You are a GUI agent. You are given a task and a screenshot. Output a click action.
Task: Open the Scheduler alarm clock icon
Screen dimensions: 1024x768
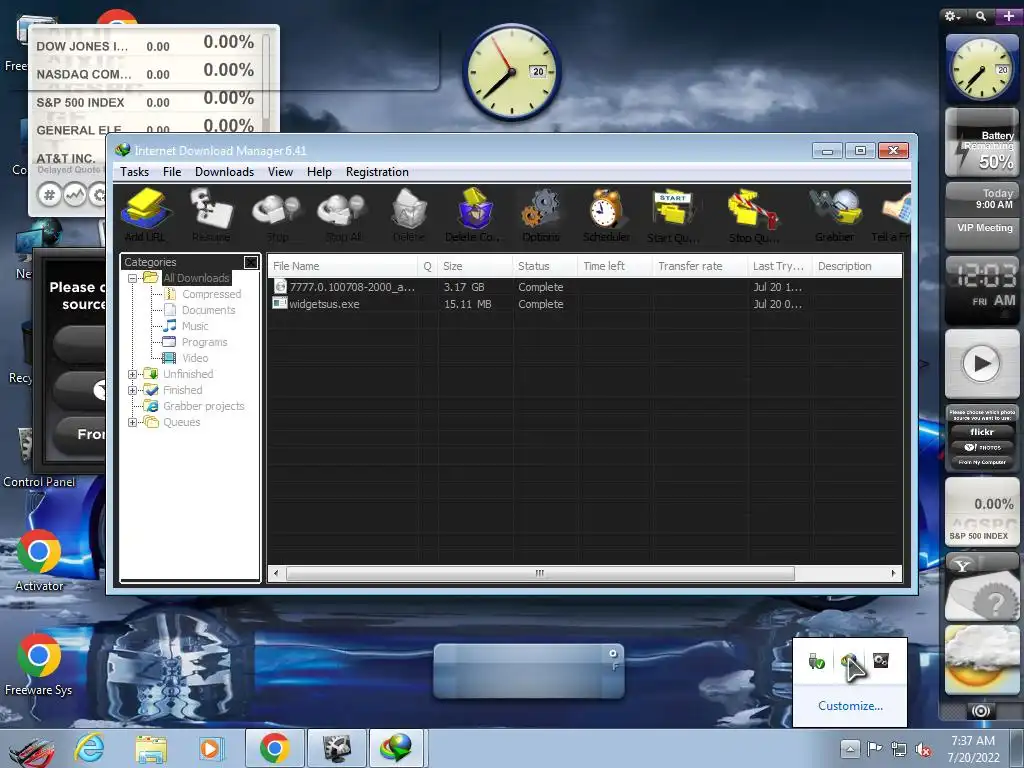[x=606, y=216]
